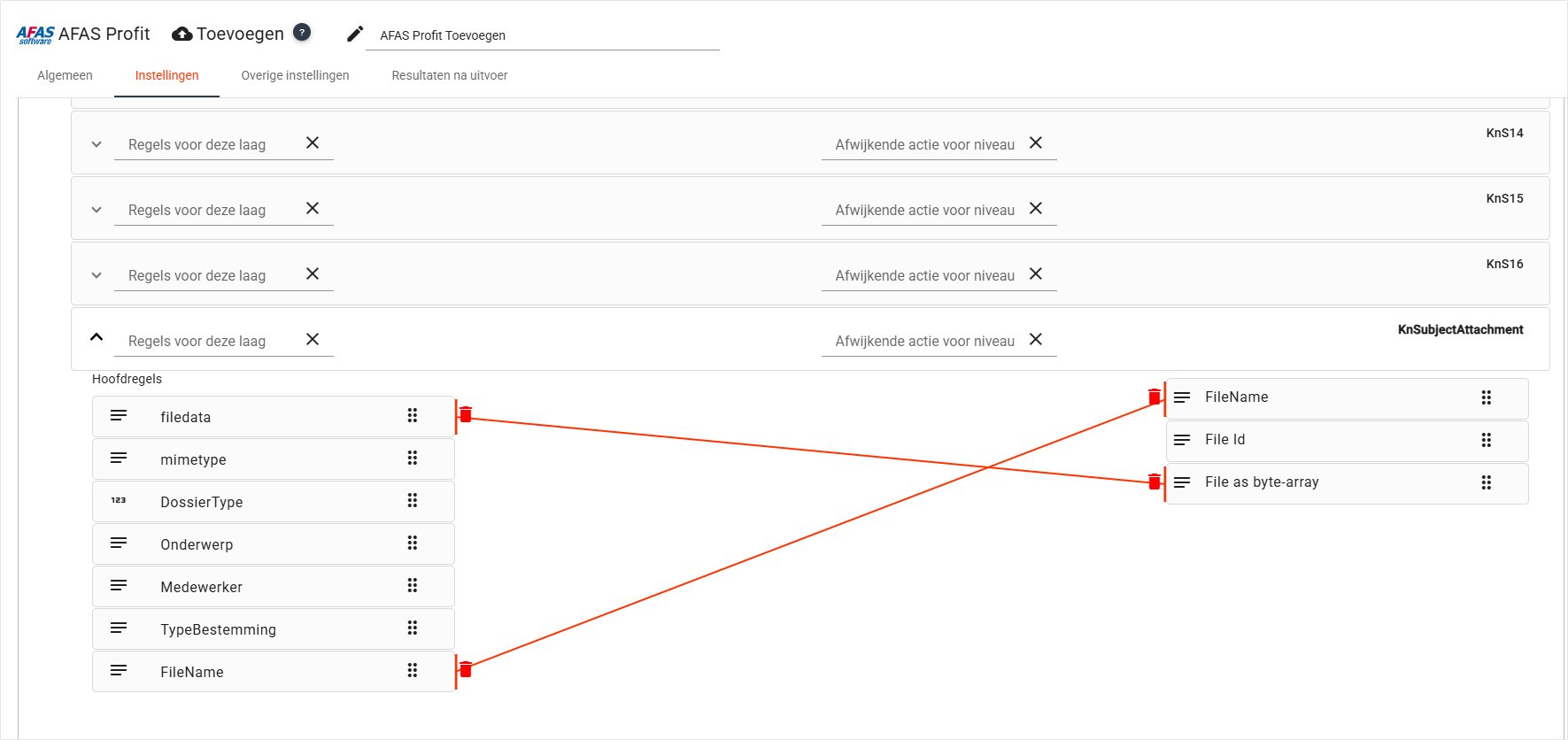Click the AFAS Profit Toevoegen name field

coord(542,35)
